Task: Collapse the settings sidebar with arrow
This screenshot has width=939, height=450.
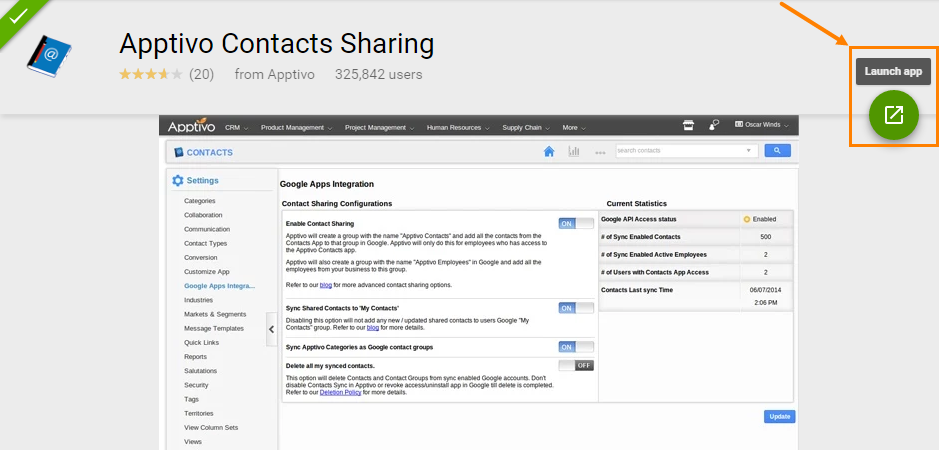Action: [271, 329]
